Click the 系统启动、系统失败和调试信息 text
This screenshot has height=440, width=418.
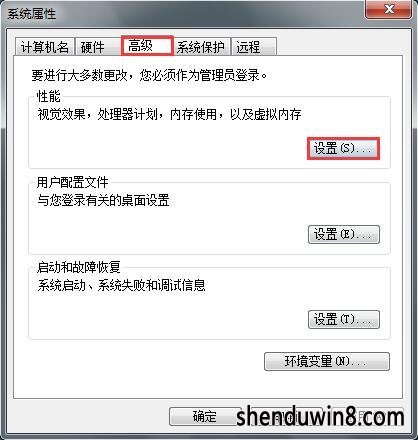(x=121, y=285)
